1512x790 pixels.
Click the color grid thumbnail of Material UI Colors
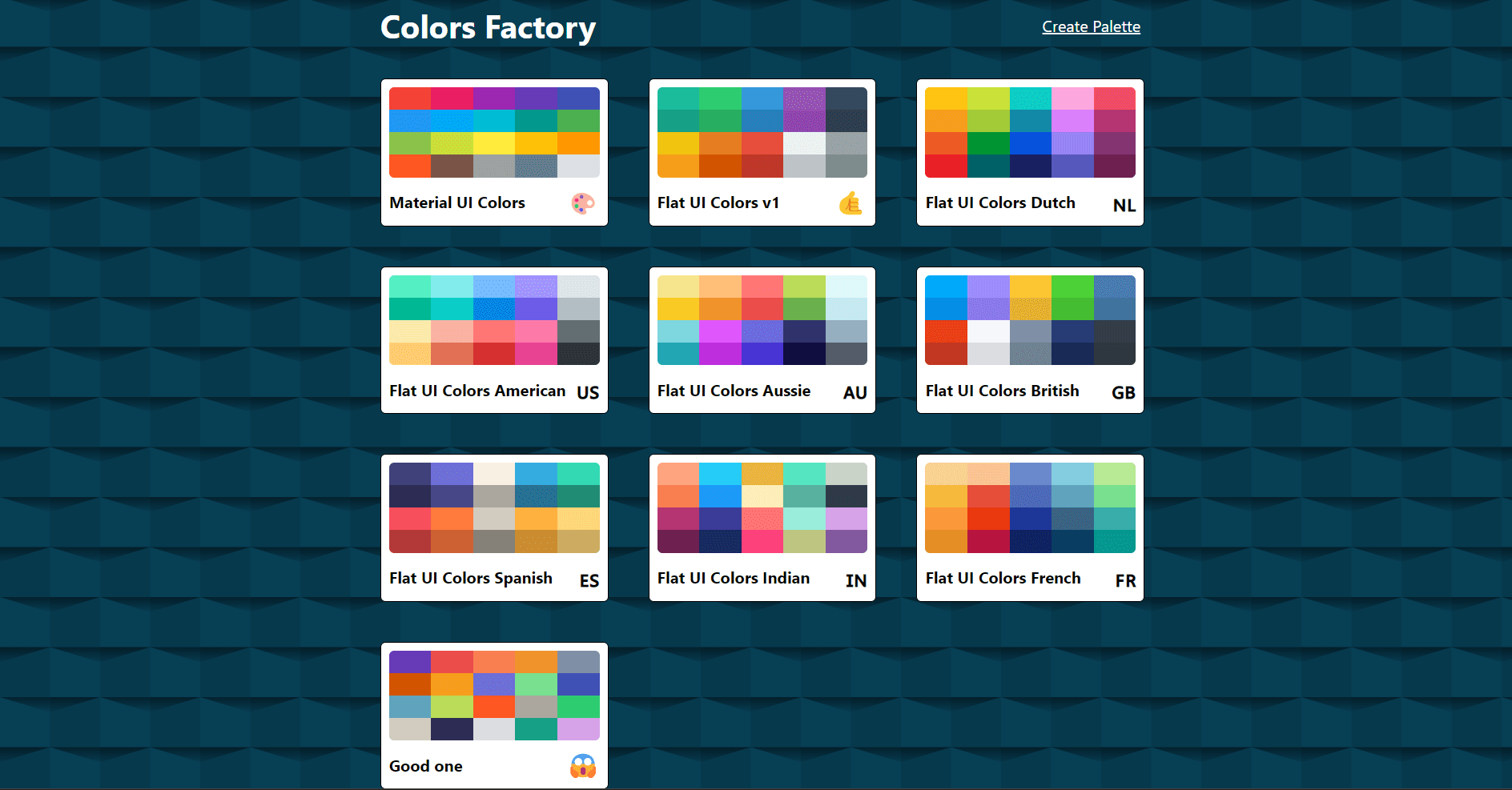[494, 132]
